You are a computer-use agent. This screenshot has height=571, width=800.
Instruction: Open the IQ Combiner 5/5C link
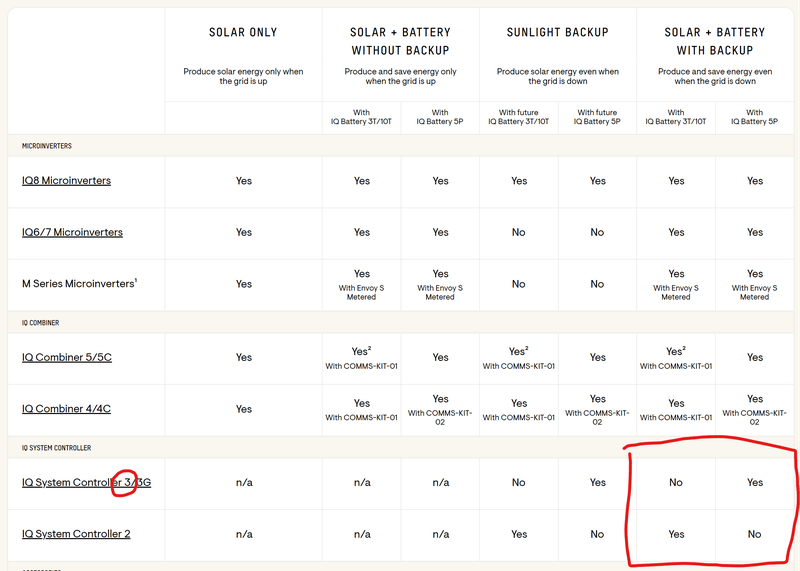tap(67, 357)
